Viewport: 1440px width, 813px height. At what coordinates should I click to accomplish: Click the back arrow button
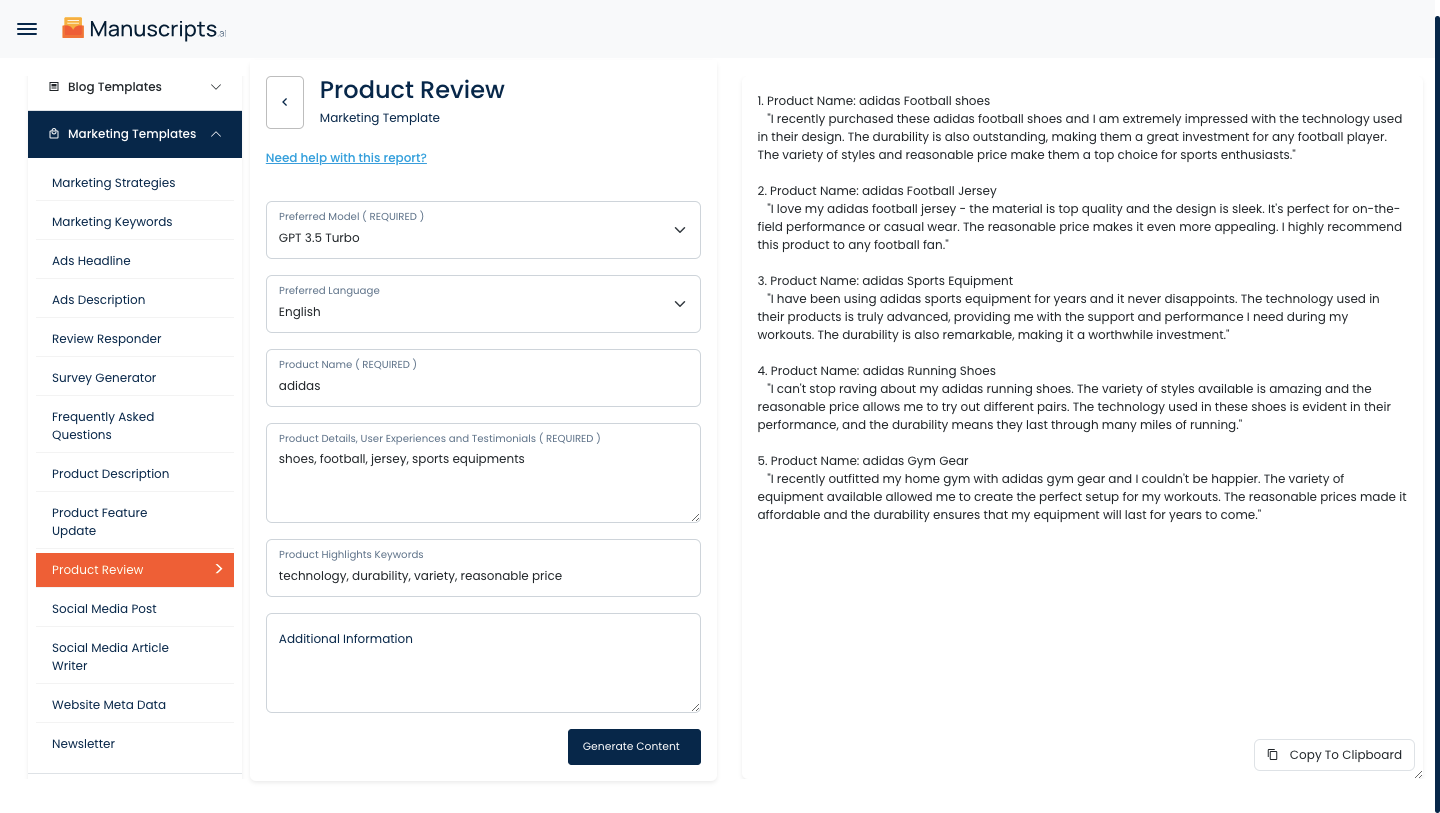(285, 102)
